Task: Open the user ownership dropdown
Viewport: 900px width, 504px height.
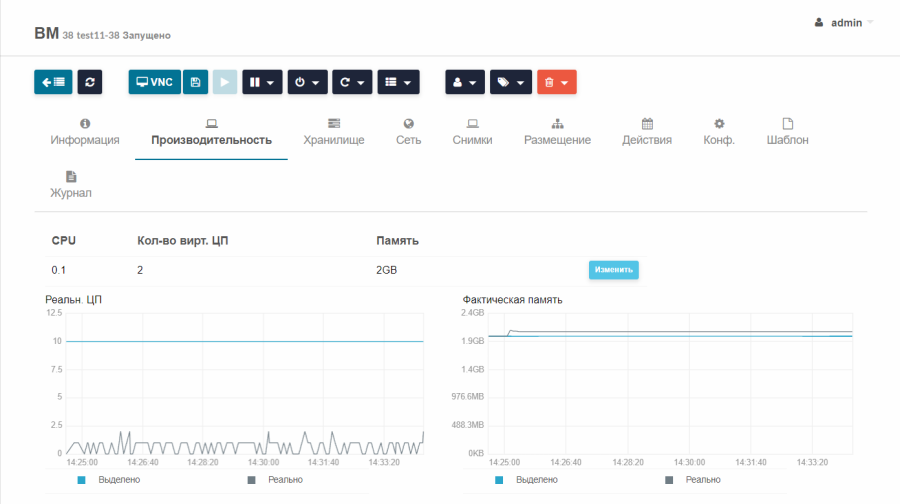Action: coord(465,82)
